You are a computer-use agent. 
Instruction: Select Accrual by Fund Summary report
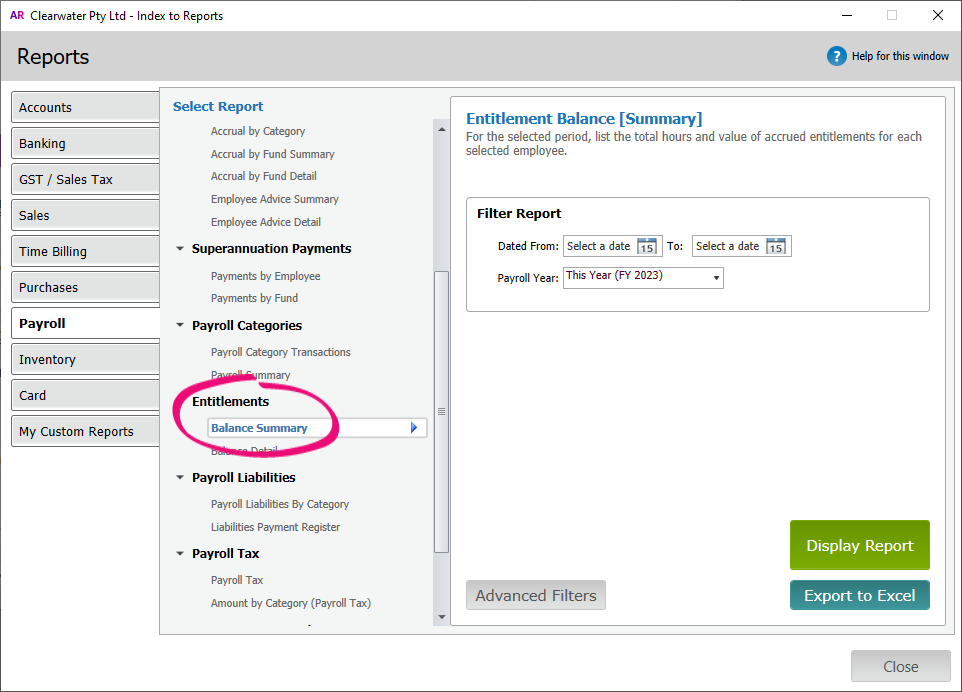click(272, 154)
